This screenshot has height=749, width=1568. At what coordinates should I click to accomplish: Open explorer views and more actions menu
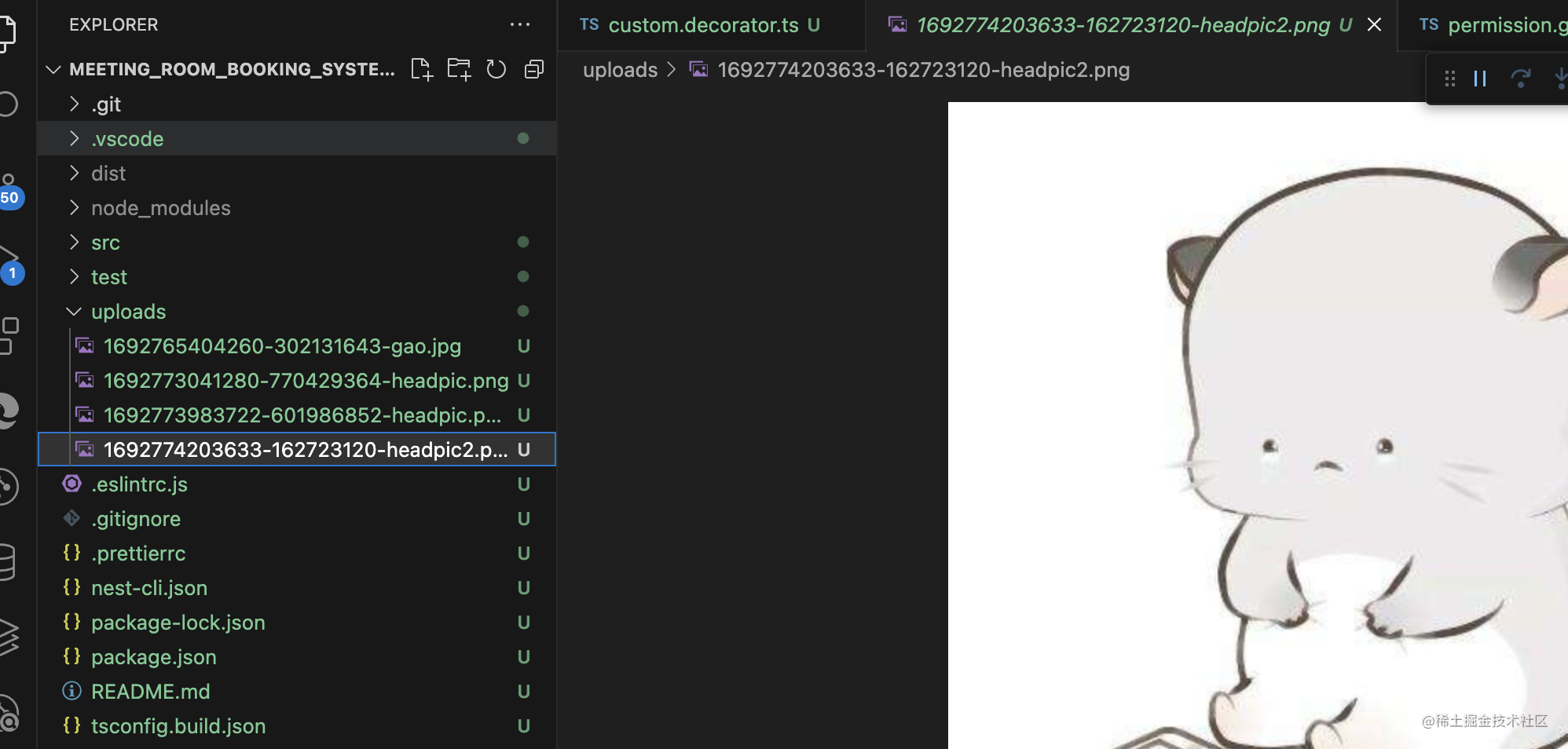[520, 24]
